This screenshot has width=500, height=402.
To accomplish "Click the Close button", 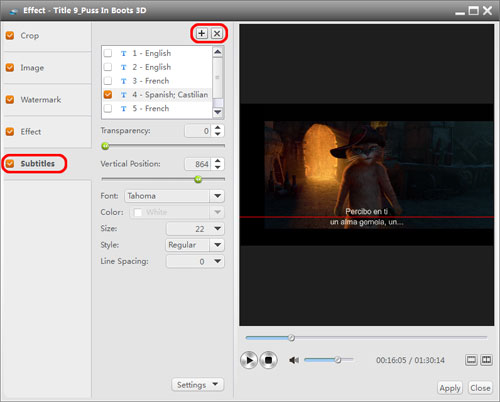I will (480, 388).
